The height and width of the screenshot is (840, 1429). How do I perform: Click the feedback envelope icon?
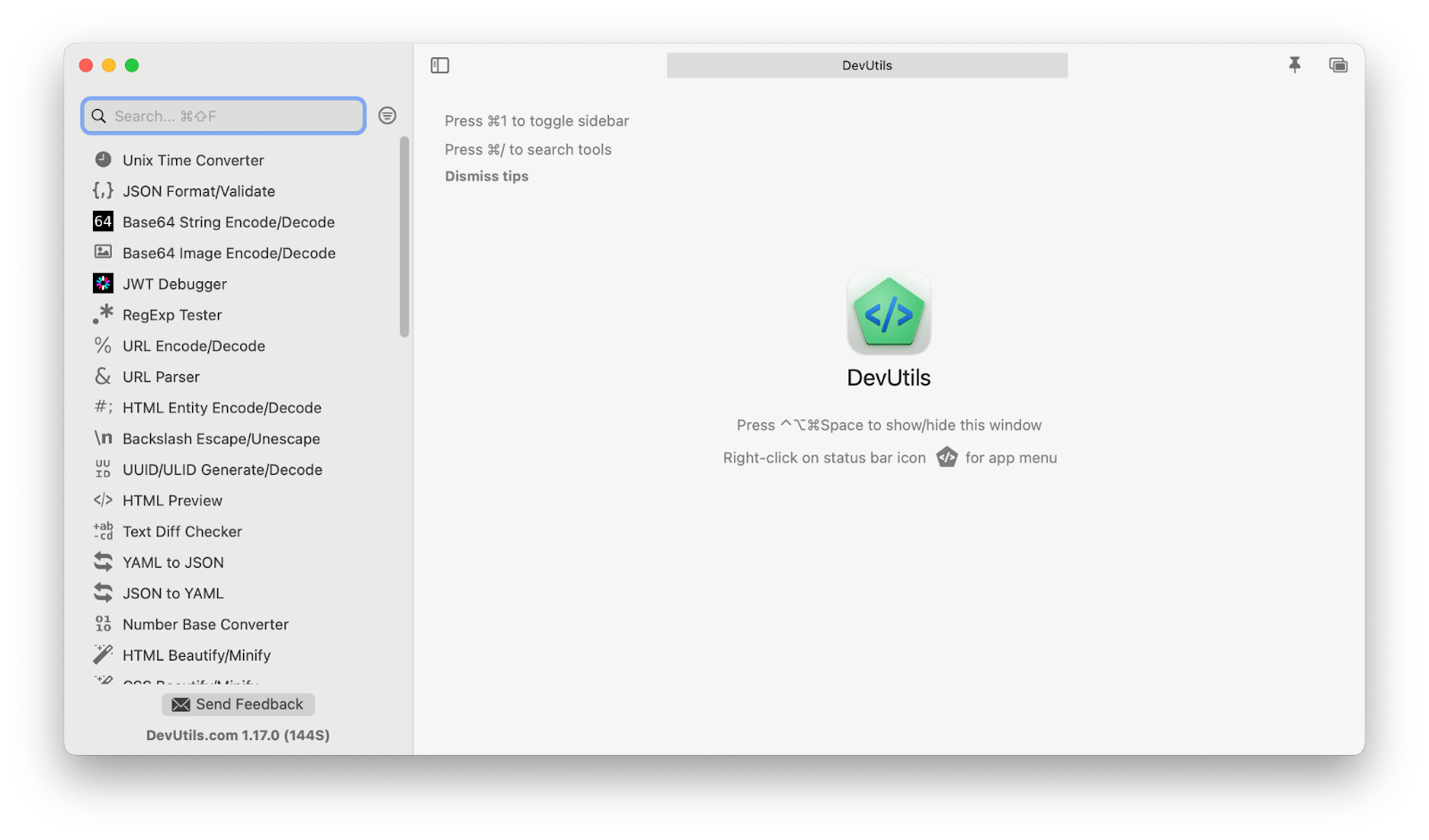[180, 704]
